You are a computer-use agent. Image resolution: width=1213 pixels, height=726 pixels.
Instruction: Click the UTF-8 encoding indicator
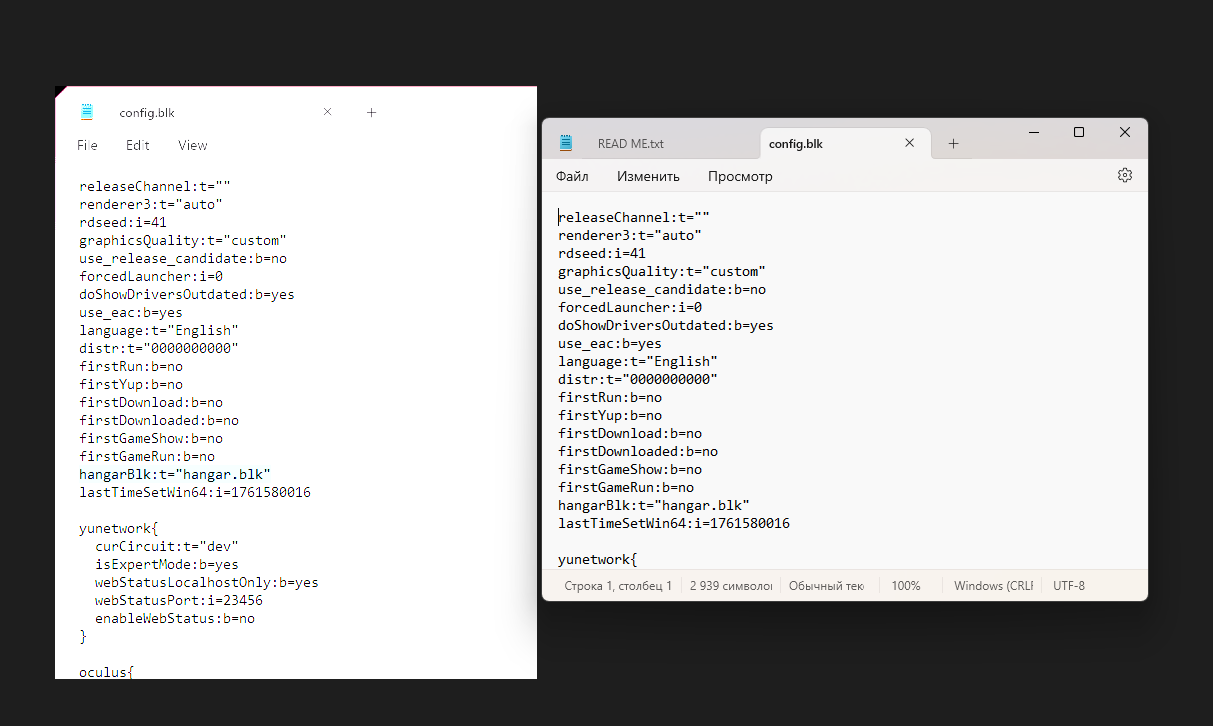1068,585
